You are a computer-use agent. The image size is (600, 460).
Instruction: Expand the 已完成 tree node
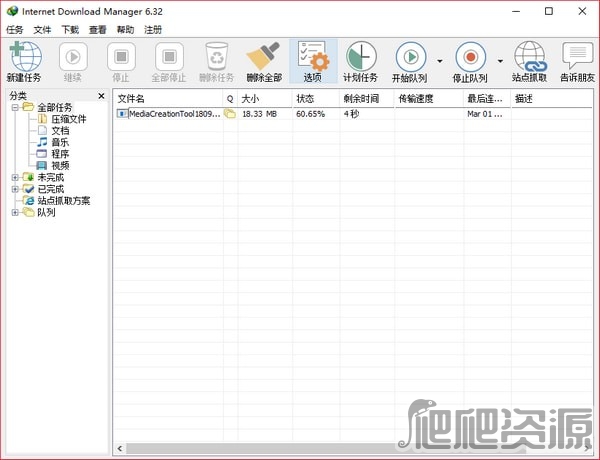pyautogui.click(x=15, y=189)
